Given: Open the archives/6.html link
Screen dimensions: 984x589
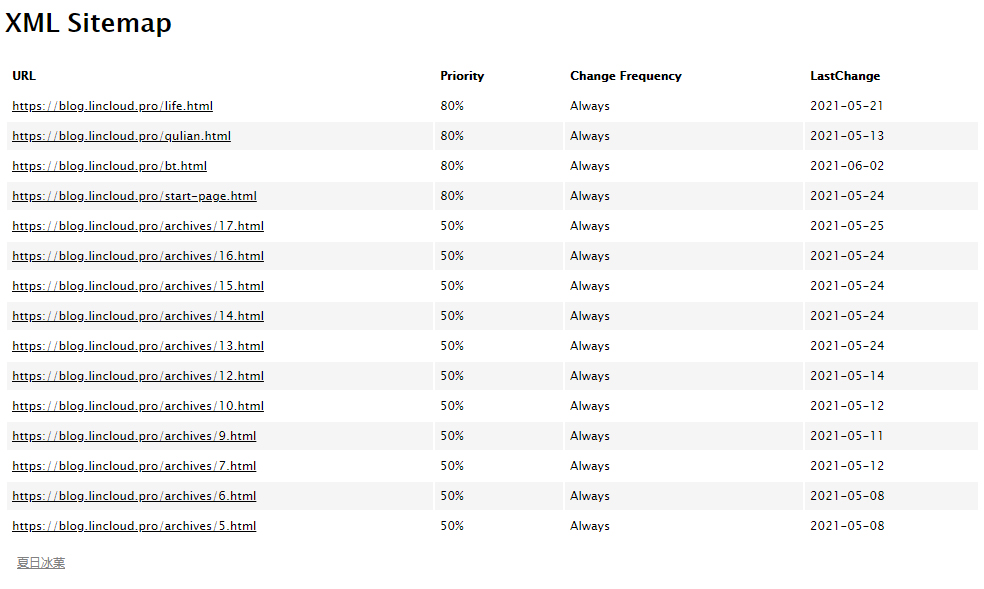Looking at the screenshot, I should pyautogui.click(x=134, y=496).
